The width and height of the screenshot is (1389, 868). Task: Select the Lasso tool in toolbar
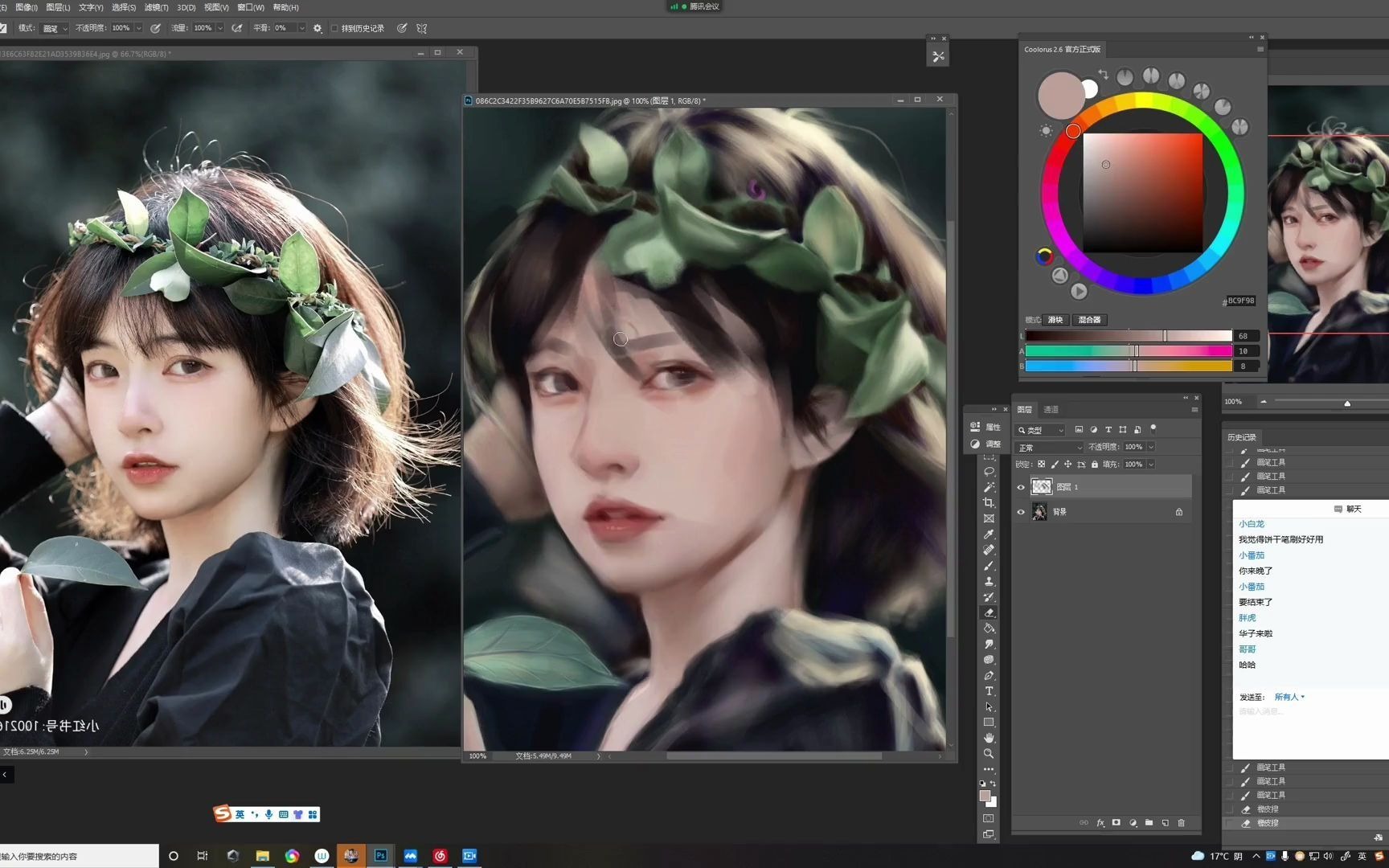(989, 472)
